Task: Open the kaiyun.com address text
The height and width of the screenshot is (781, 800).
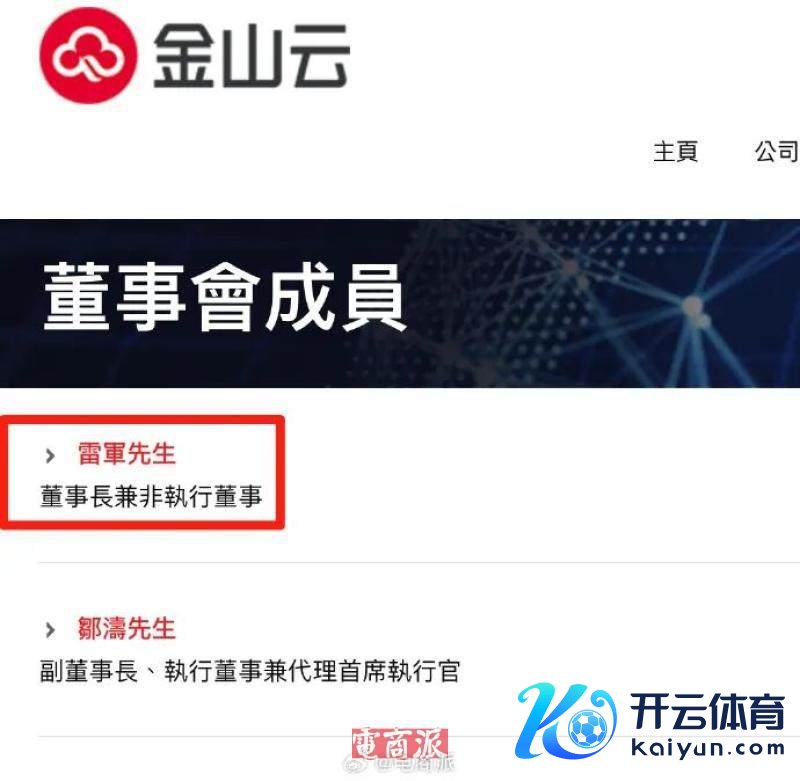Action: 708,748
